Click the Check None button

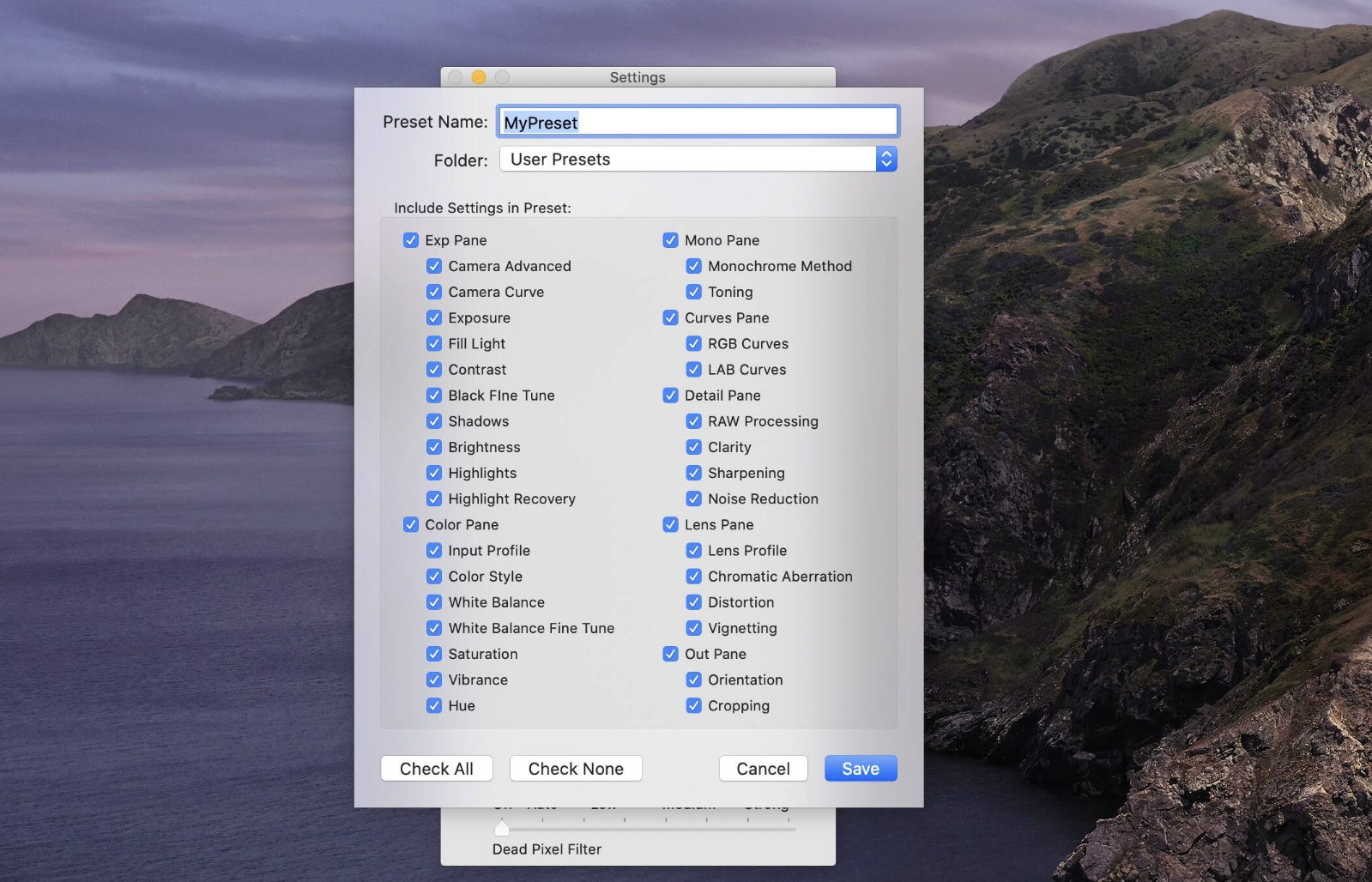pyautogui.click(x=576, y=769)
